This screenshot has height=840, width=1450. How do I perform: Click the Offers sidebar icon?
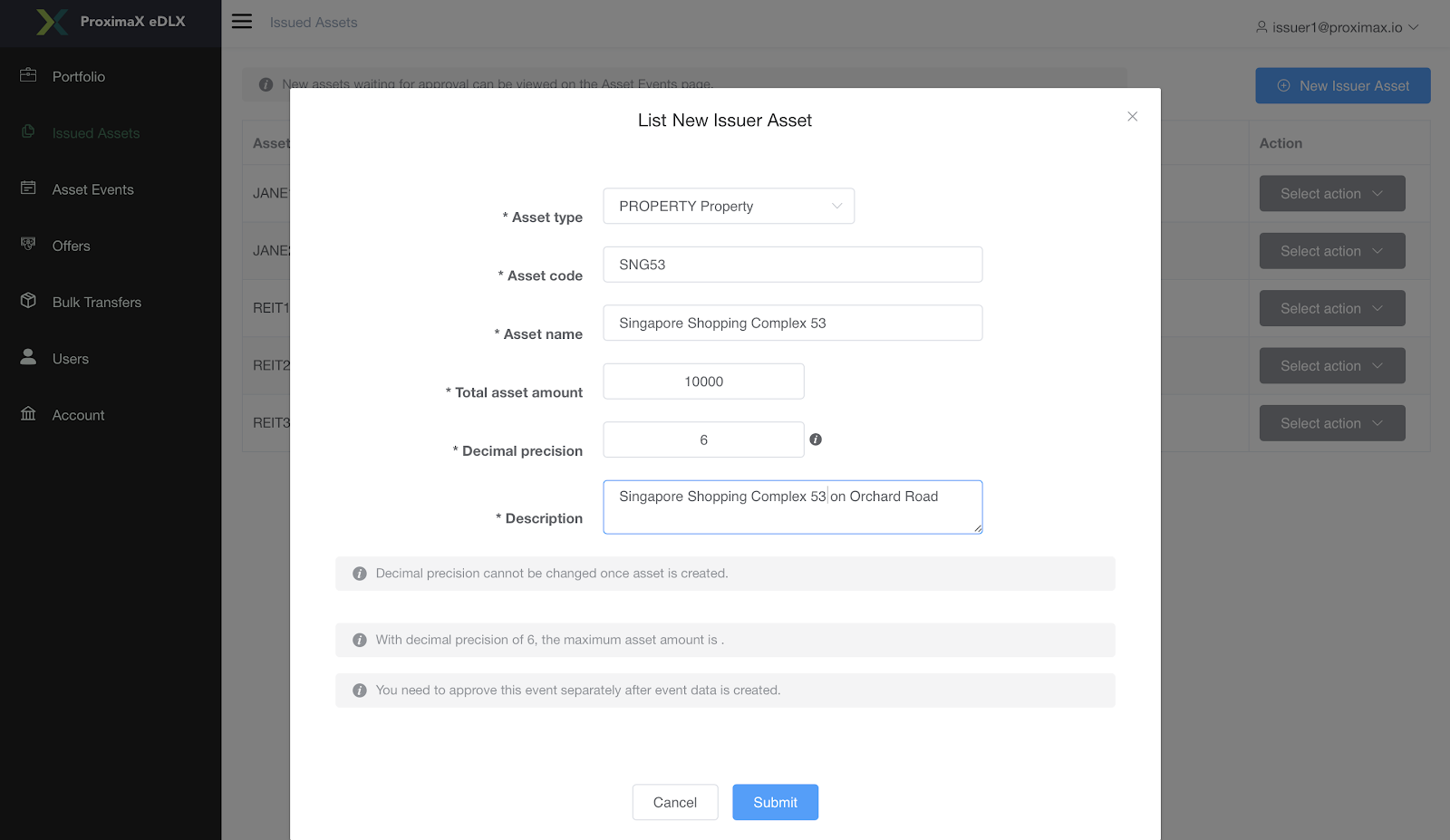(x=29, y=244)
